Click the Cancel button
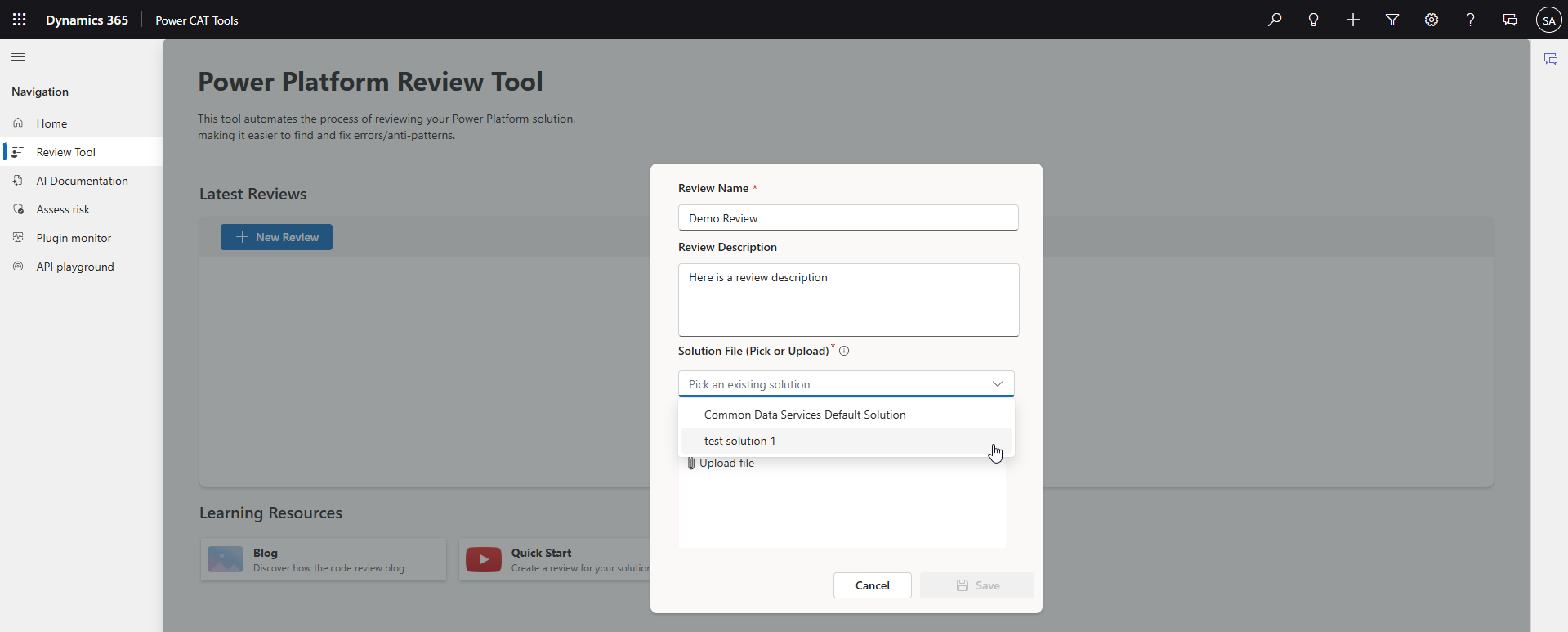 click(x=873, y=585)
